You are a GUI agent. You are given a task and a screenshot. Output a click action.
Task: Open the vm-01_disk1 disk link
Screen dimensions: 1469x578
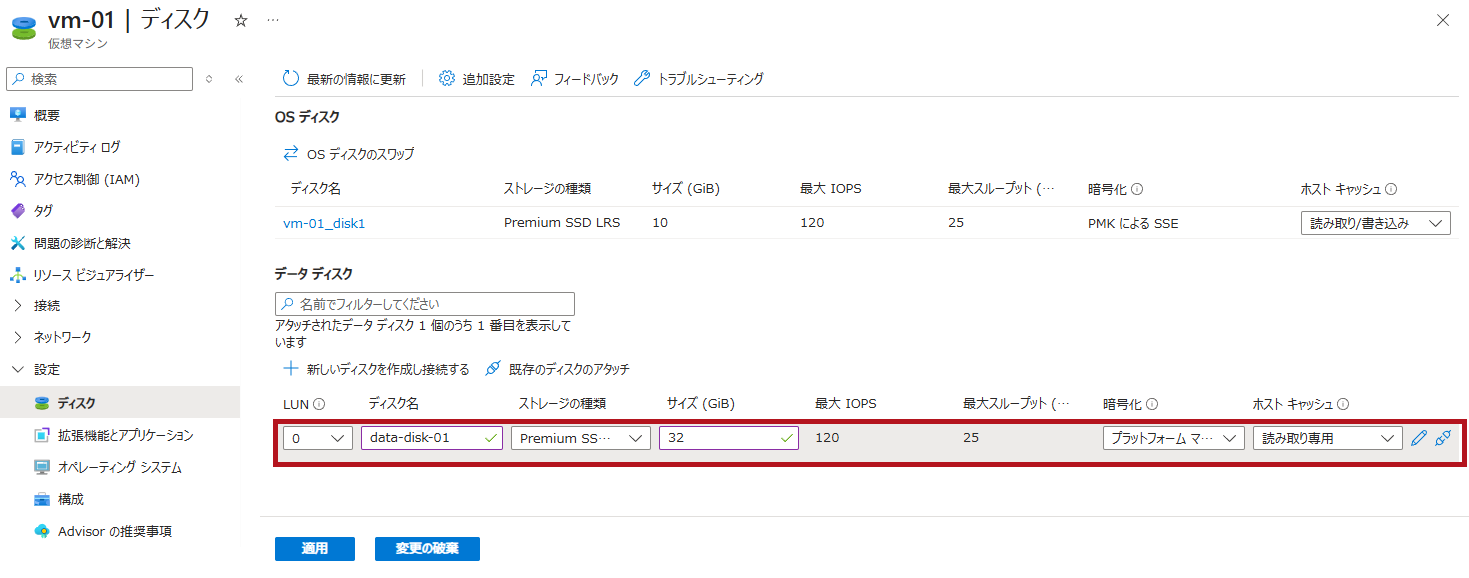[x=324, y=223]
